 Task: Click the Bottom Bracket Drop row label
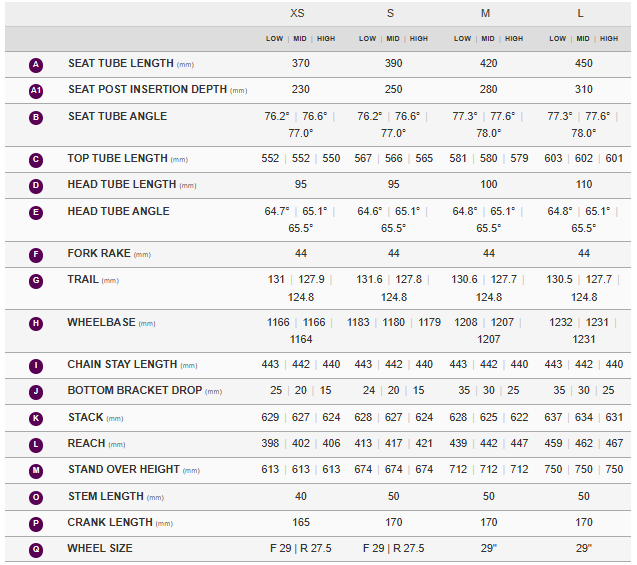(134, 391)
